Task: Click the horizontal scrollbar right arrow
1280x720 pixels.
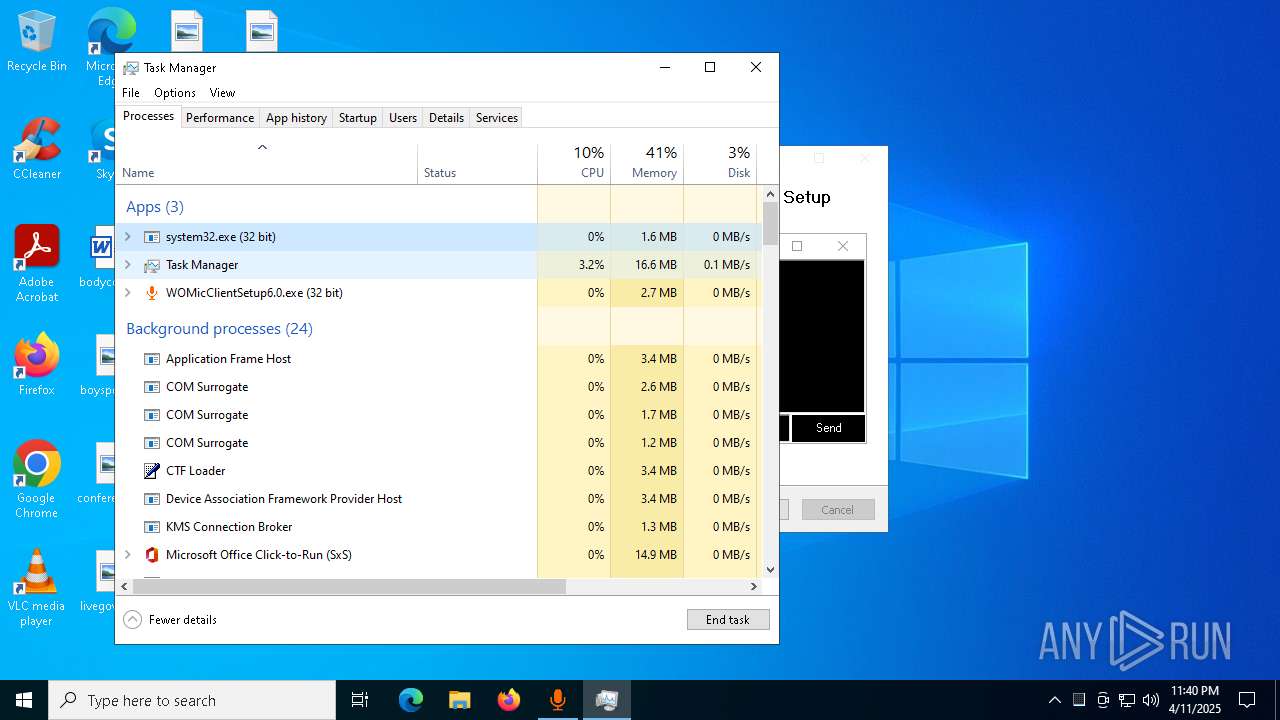Action: [x=754, y=587]
